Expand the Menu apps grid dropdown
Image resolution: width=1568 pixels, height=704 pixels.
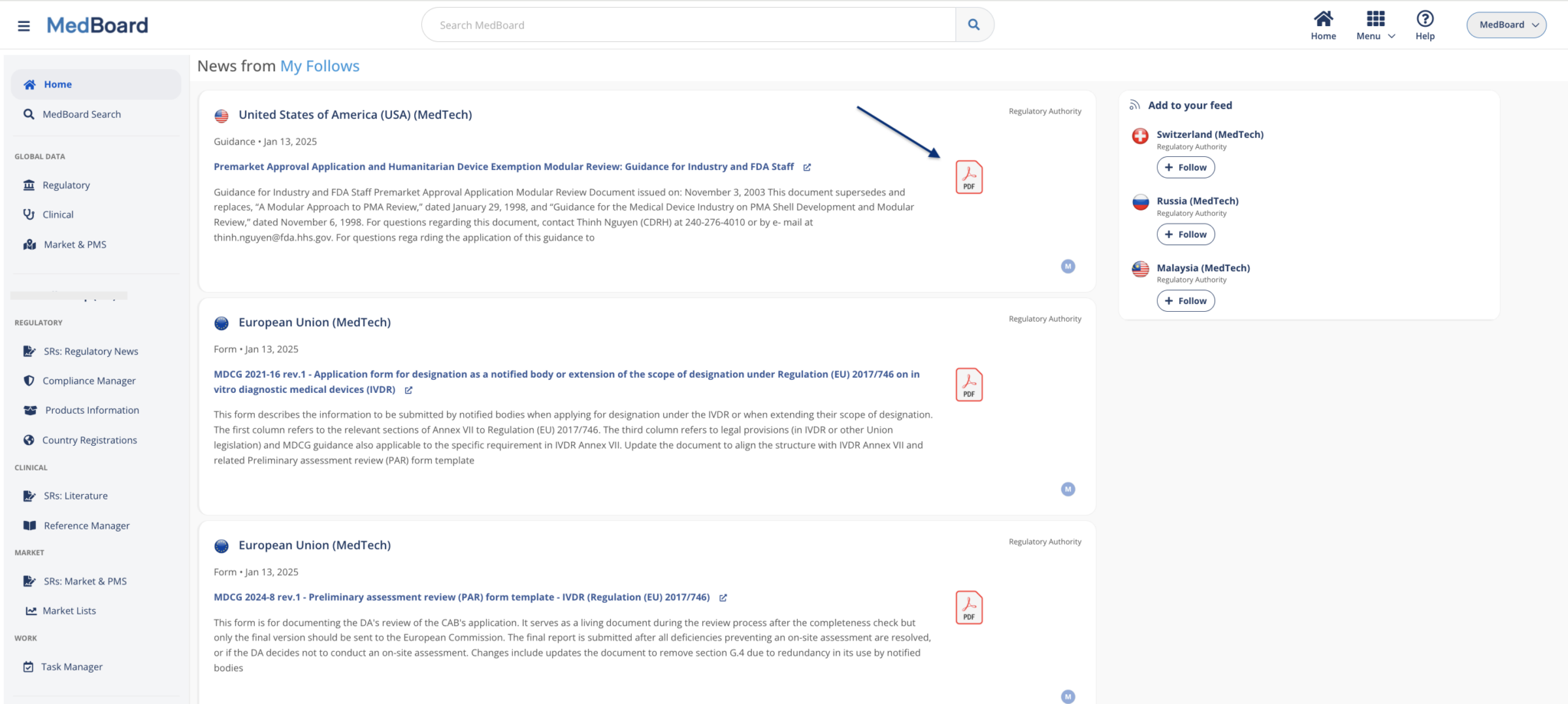coord(1376,25)
